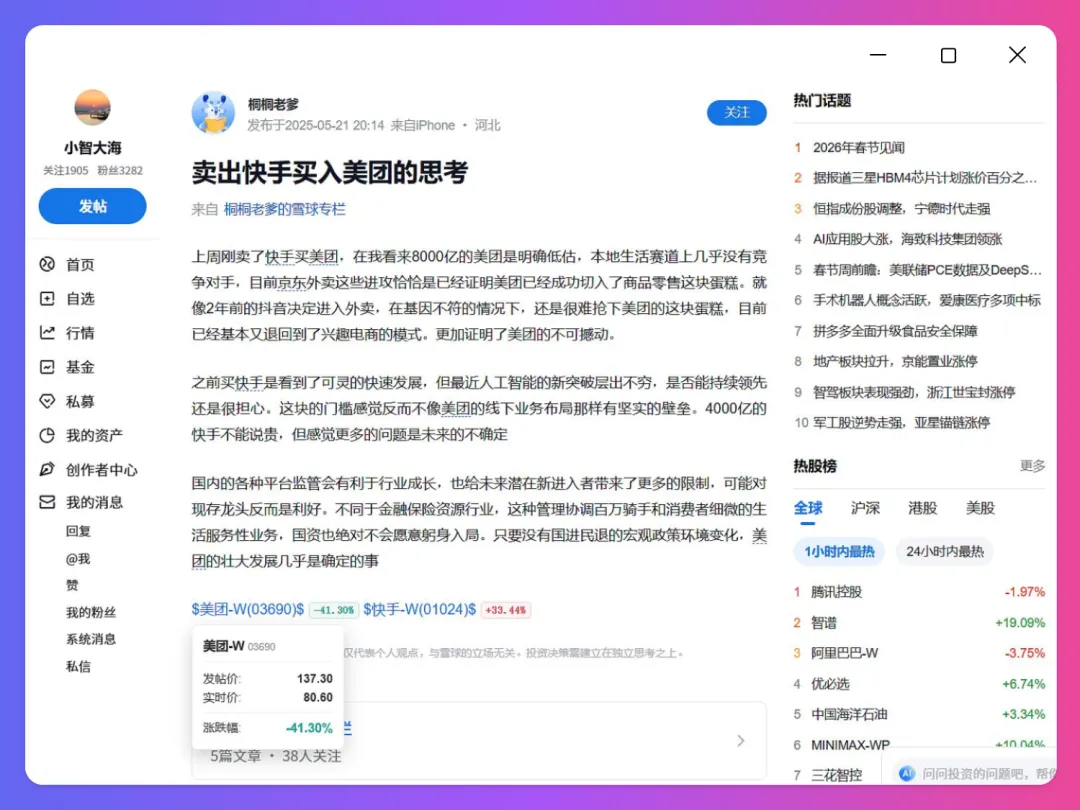
Task: Switch to the 美股 tab
Action: coord(980,508)
